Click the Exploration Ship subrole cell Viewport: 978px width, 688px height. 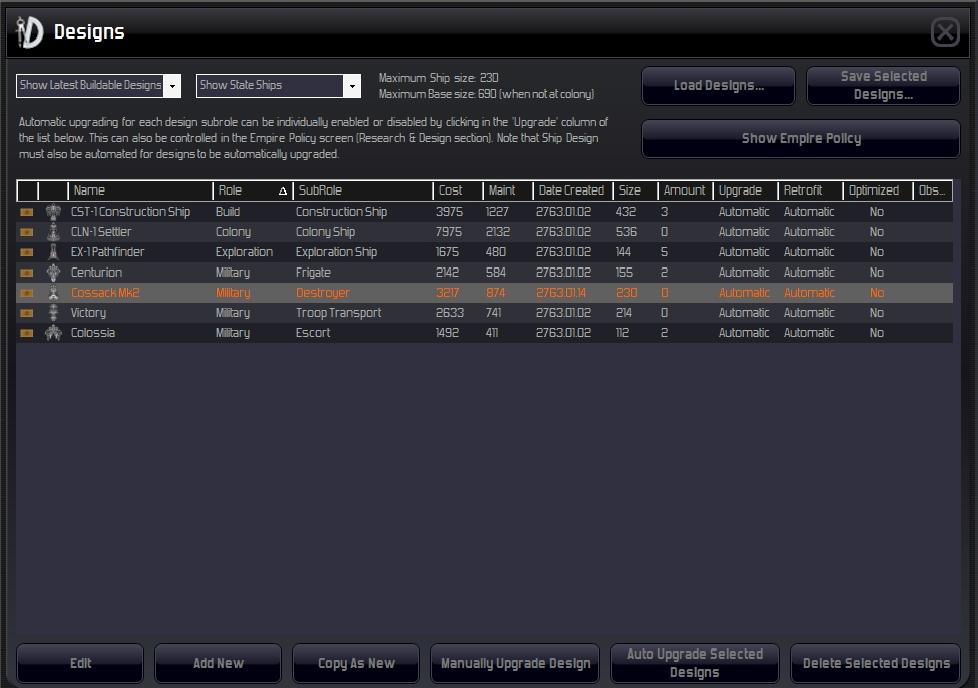click(x=336, y=252)
